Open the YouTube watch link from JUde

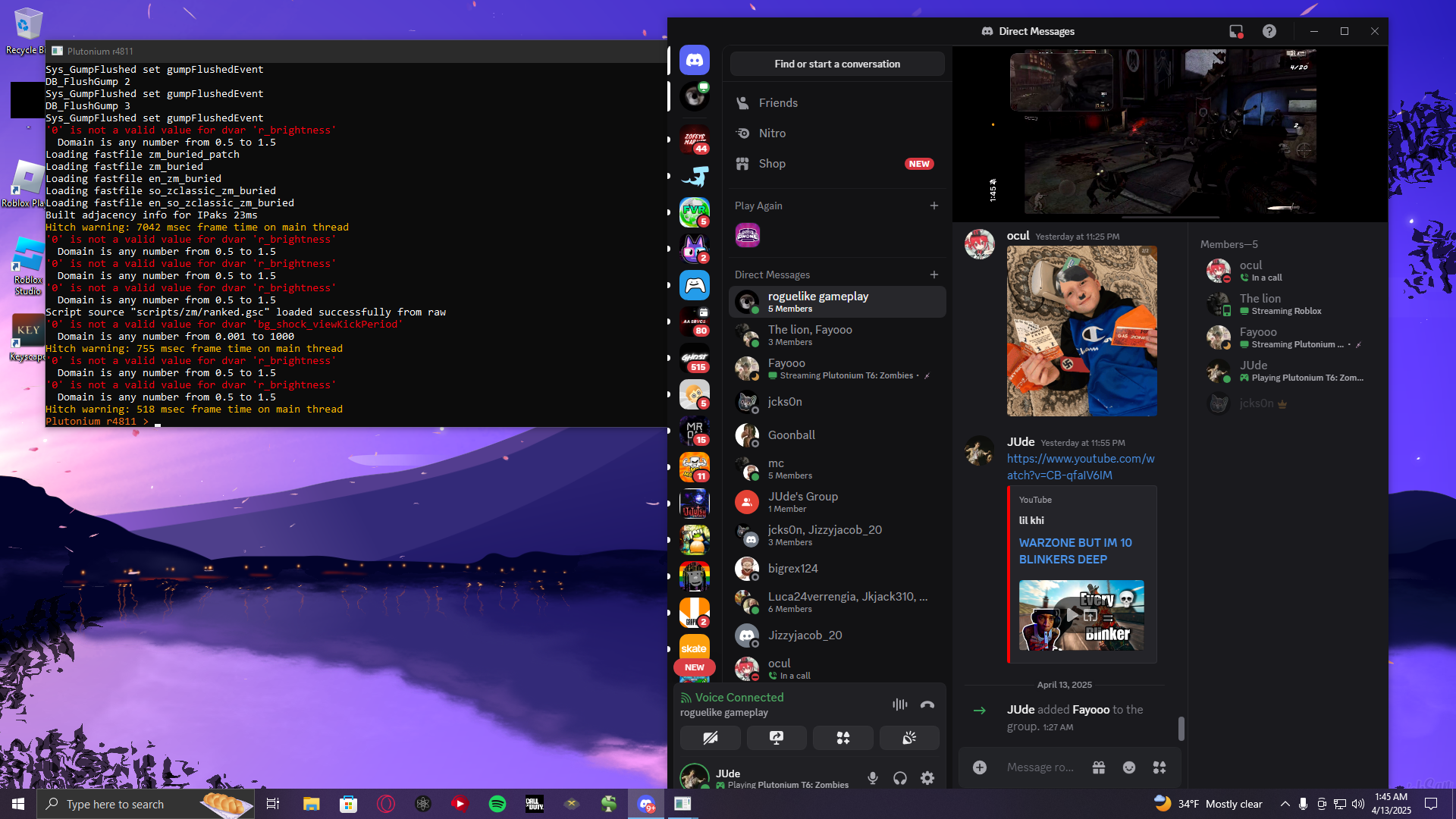[1081, 467]
